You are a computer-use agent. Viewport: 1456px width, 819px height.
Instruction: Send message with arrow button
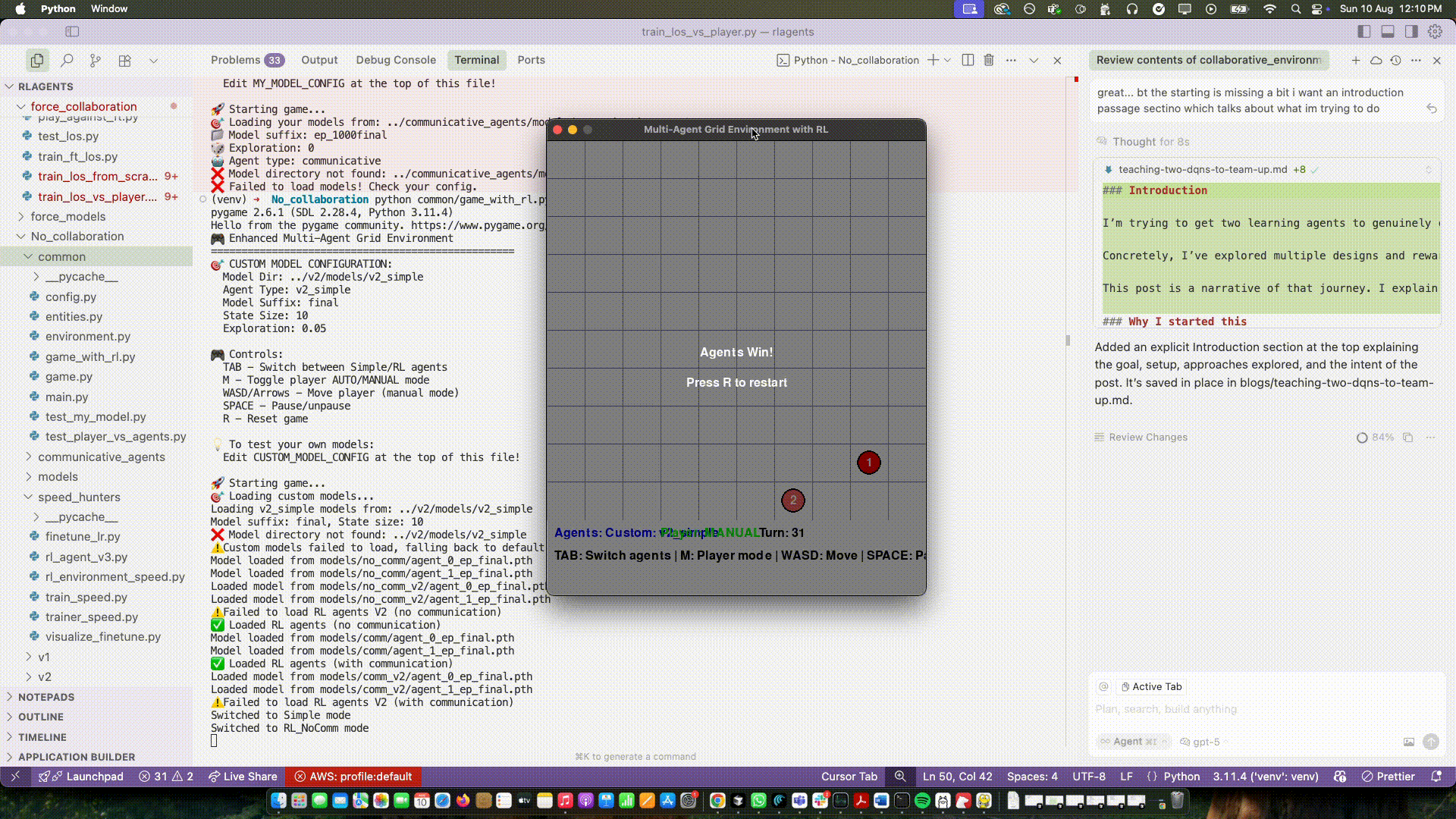(1430, 742)
